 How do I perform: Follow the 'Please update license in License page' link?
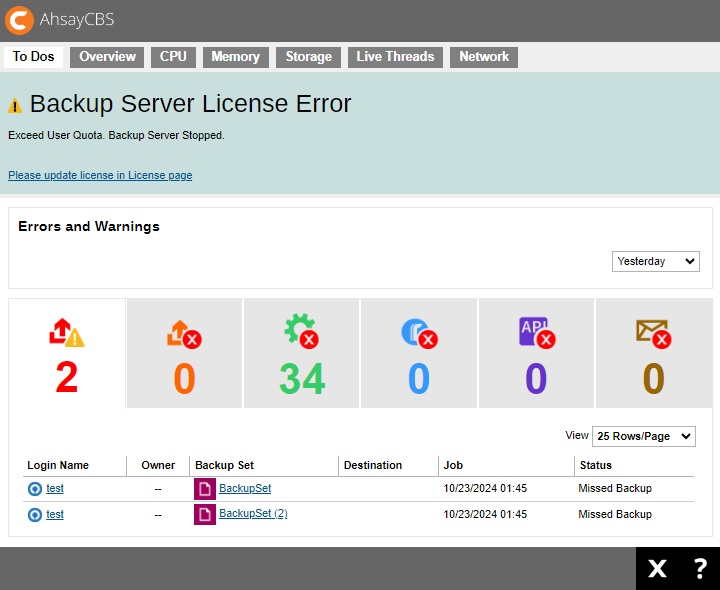(x=100, y=175)
